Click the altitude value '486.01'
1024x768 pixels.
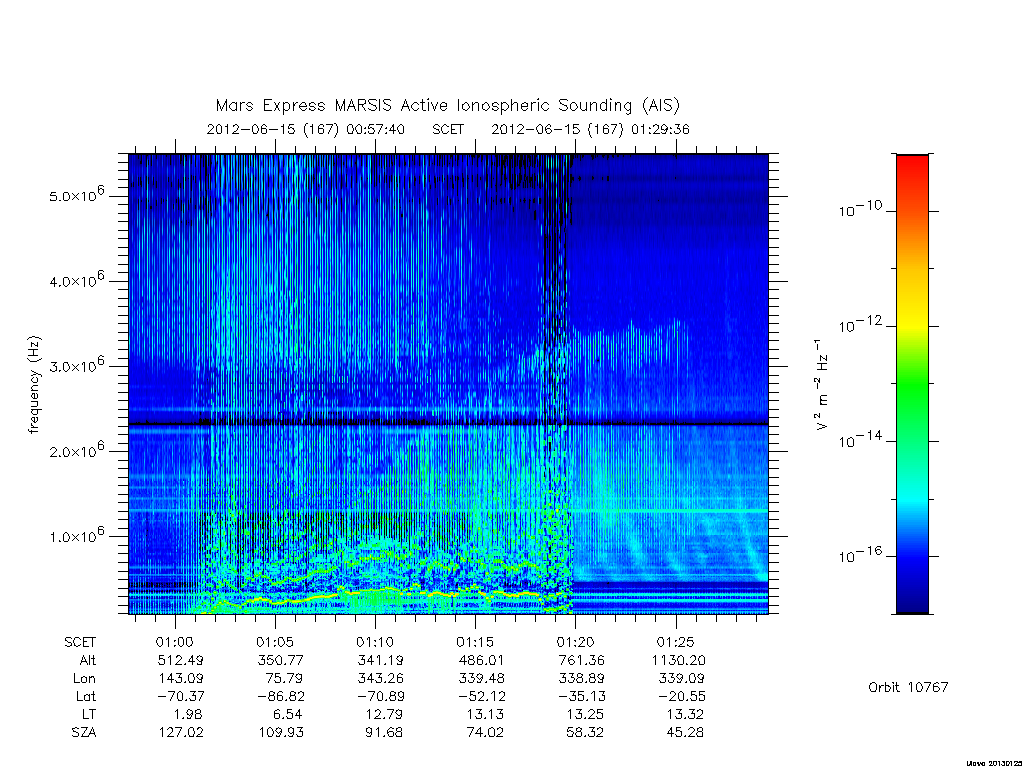481,660
